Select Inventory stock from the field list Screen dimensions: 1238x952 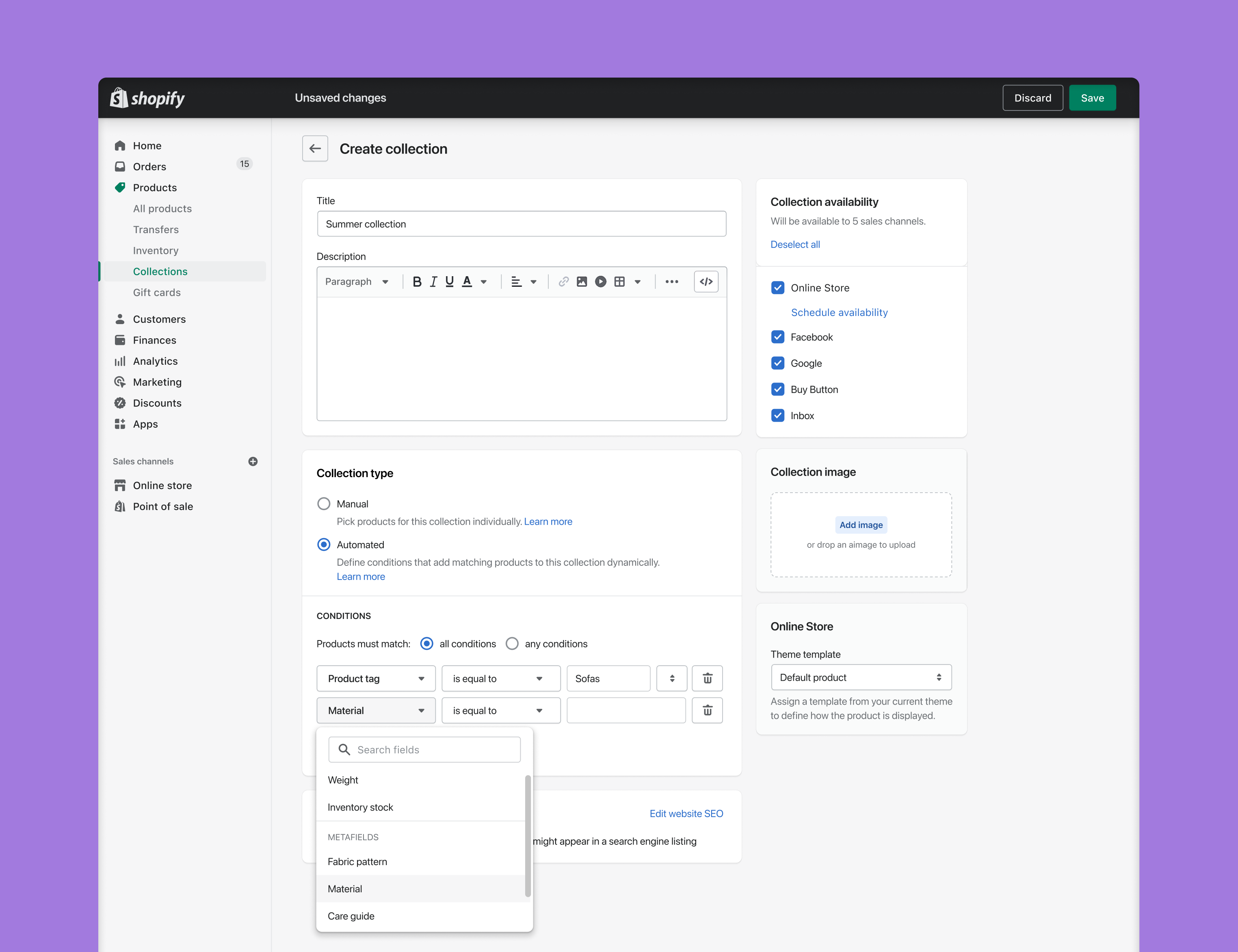pos(421,807)
